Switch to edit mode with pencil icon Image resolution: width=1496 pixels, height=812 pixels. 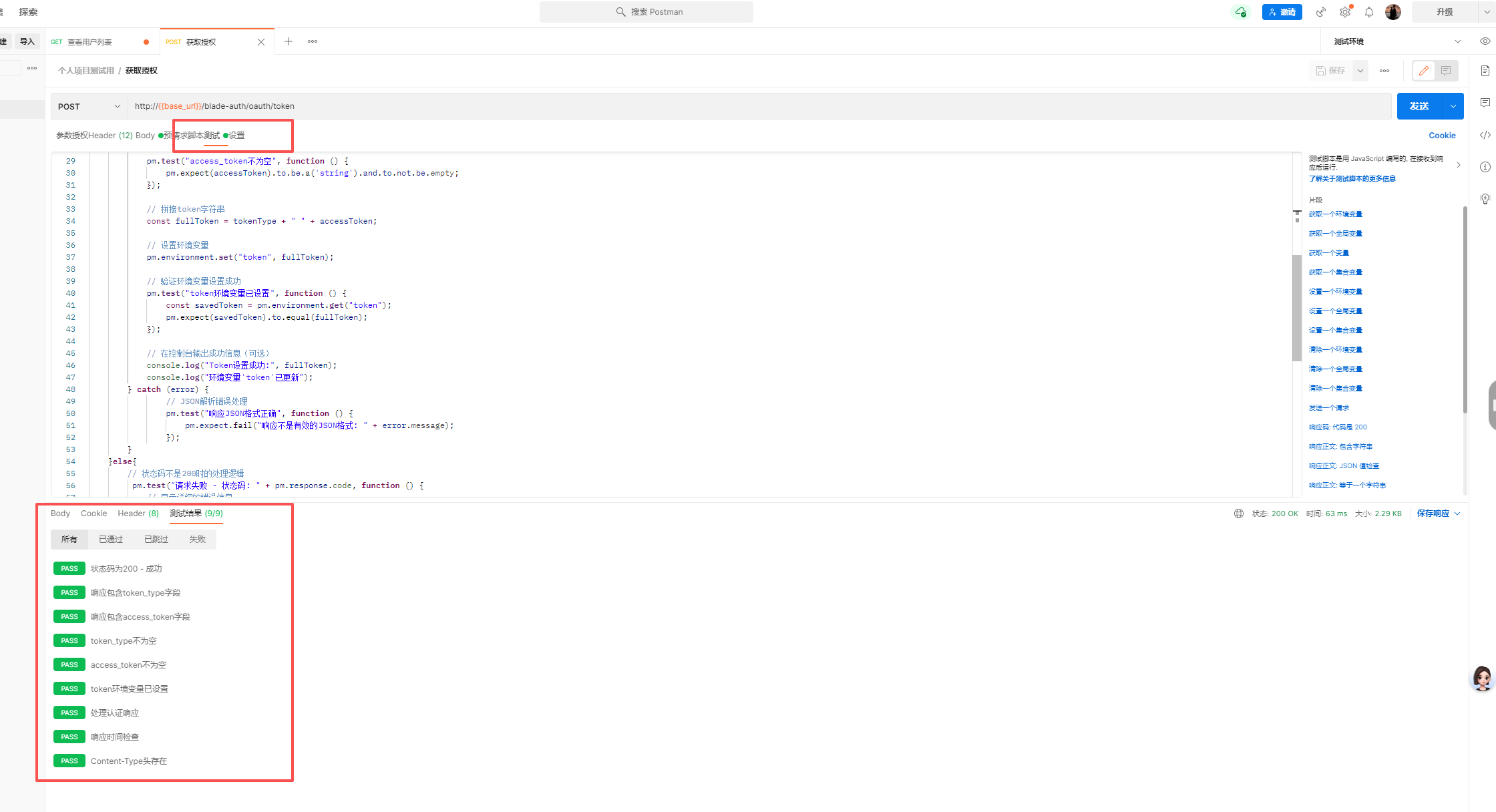coord(1424,71)
